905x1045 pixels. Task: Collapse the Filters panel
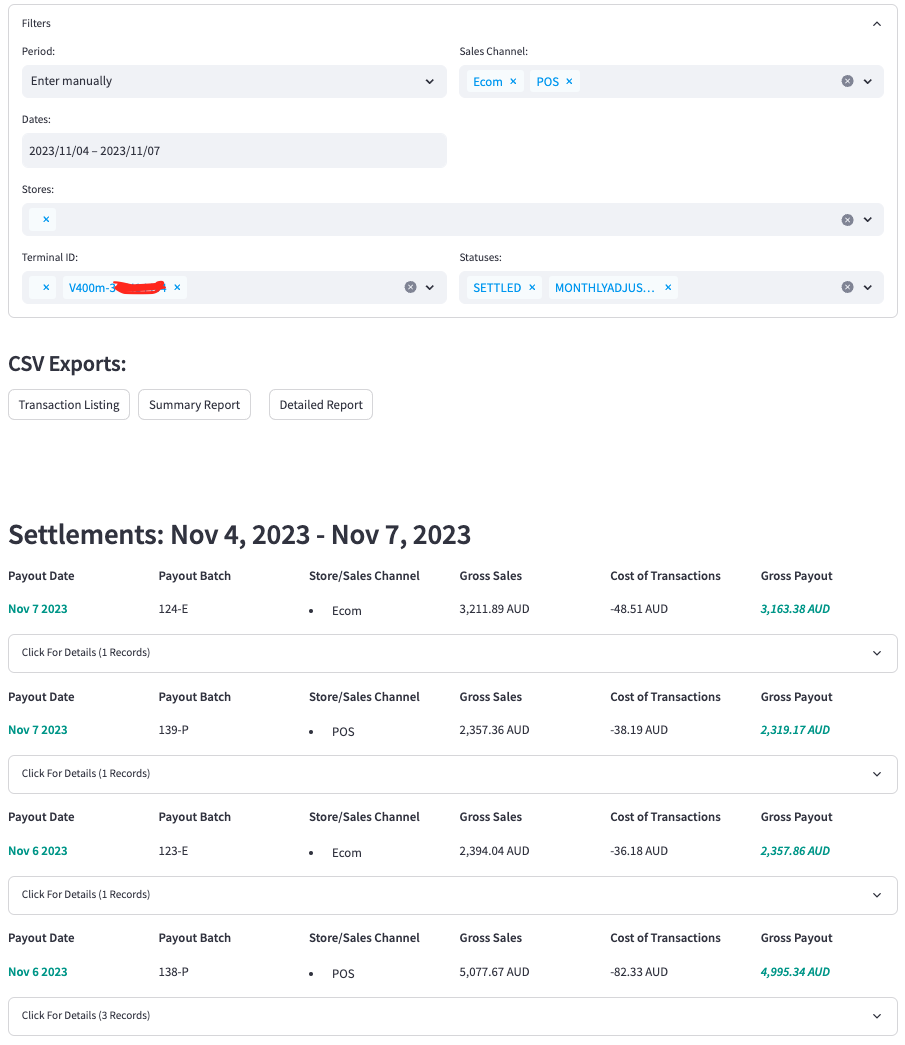[877, 23]
